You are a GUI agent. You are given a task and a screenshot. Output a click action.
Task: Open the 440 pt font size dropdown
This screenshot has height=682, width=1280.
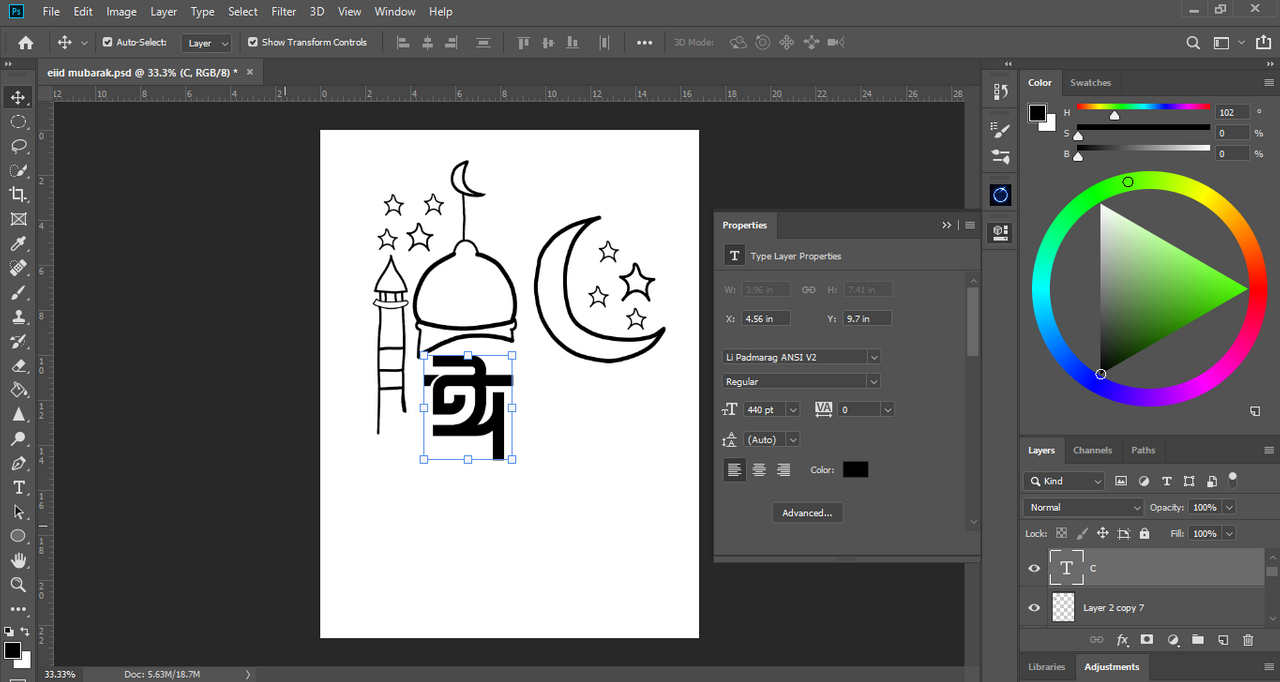(793, 410)
